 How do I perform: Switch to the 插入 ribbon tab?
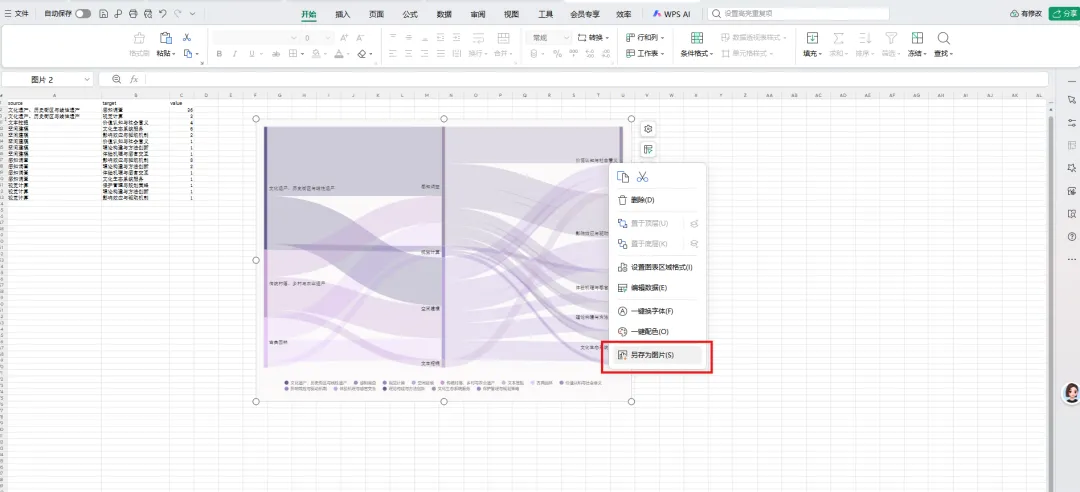click(342, 14)
